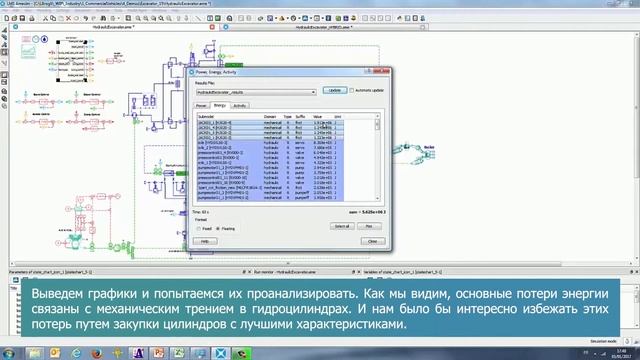
Task: Click the clock in the system tray
Action: [x=622, y=353]
